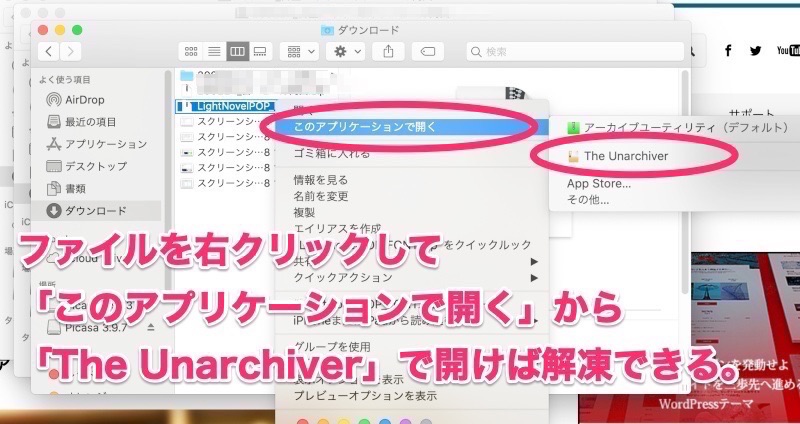The height and width of the screenshot is (424, 800).
Task: Open the gear action menu dropdown
Action: click(x=345, y=52)
